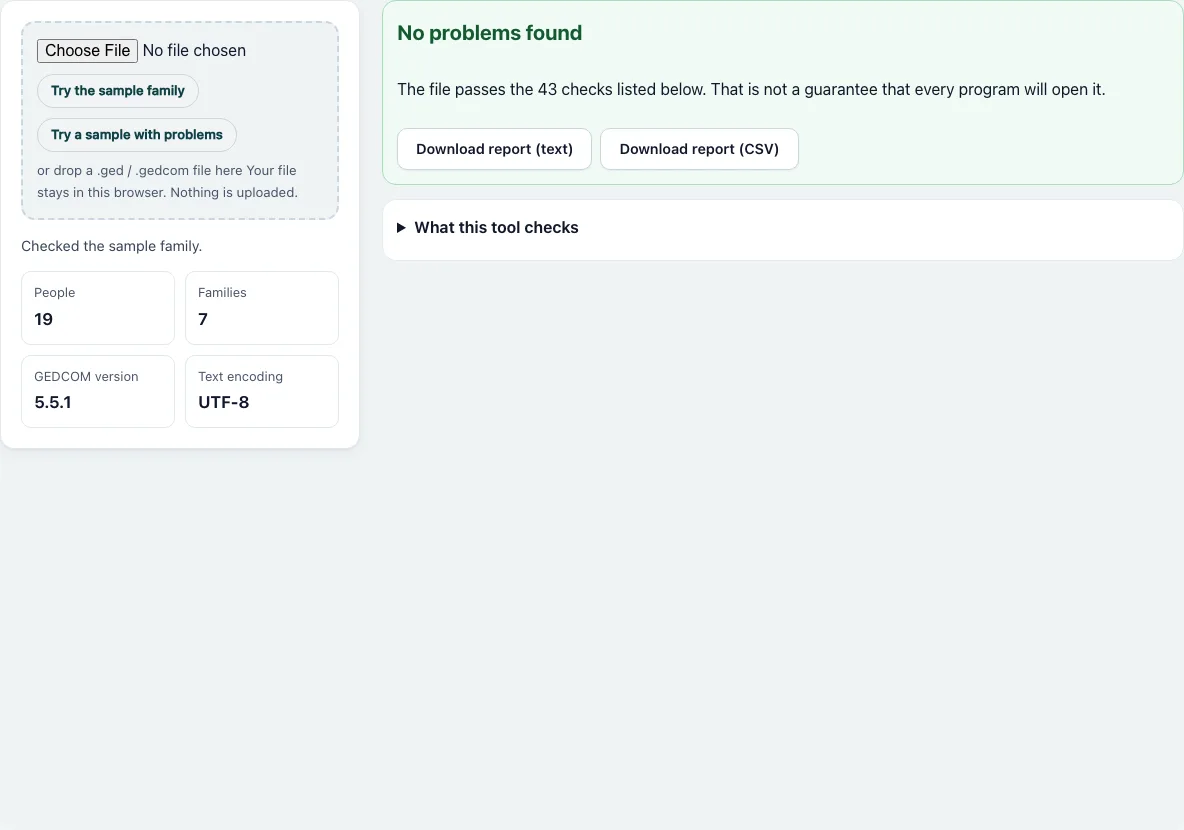Click the No file chosen label
This screenshot has height=830, width=1184.
[x=194, y=51]
